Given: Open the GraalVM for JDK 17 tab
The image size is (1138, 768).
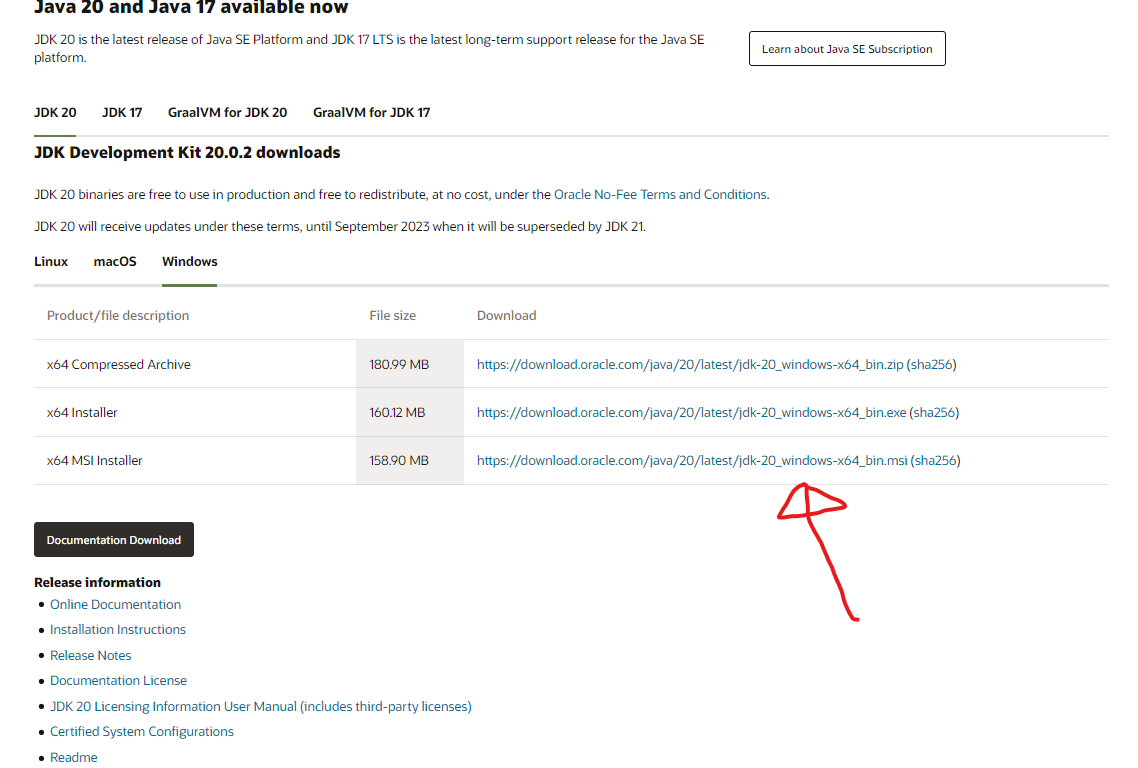Looking at the screenshot, I should coord(372,113).
